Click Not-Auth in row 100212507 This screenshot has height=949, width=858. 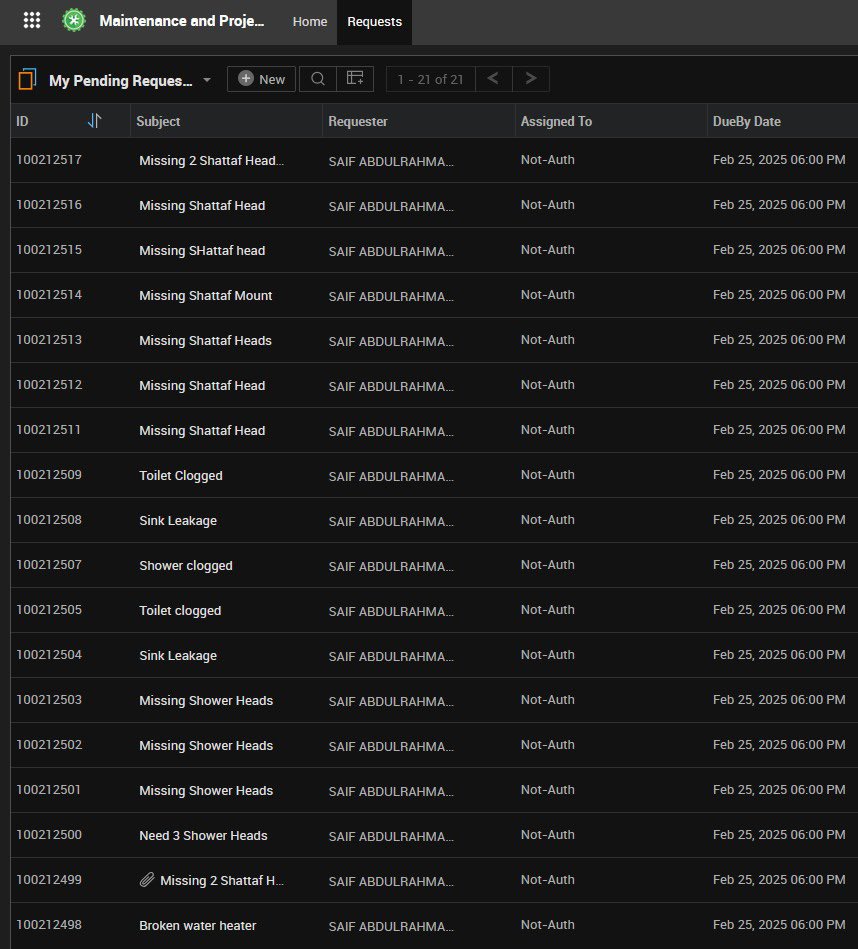pyautogui.click(x=548, y=565)
